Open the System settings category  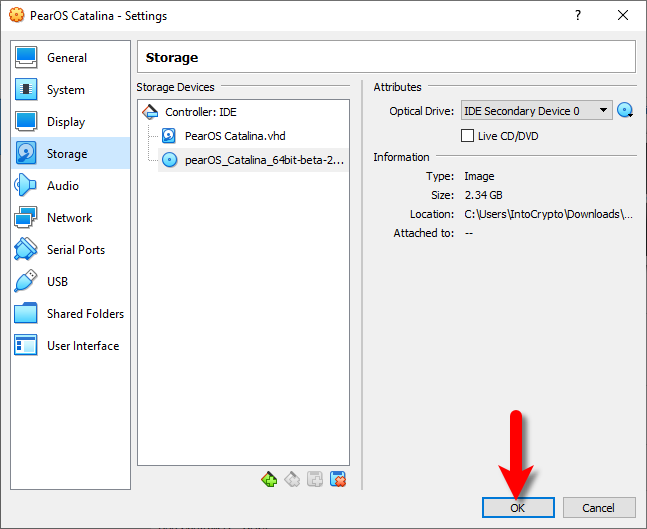coord(71,90)
